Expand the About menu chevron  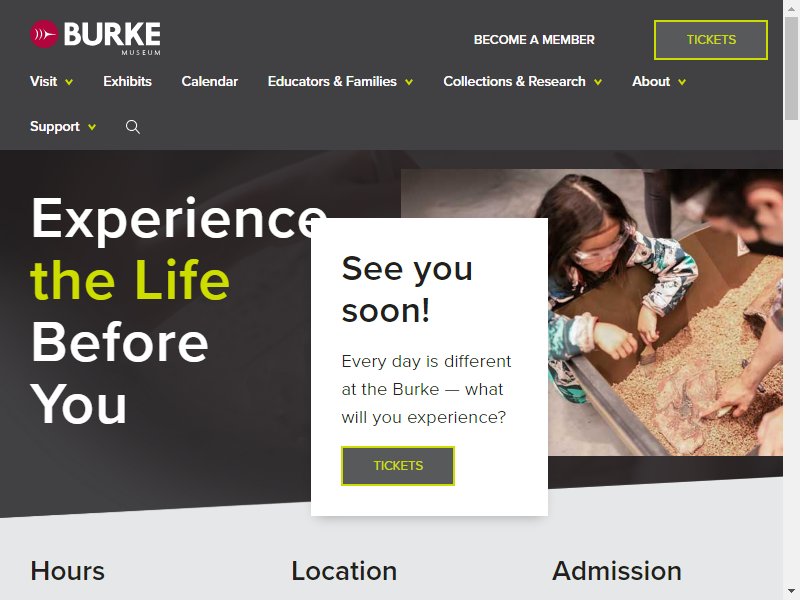682,82
